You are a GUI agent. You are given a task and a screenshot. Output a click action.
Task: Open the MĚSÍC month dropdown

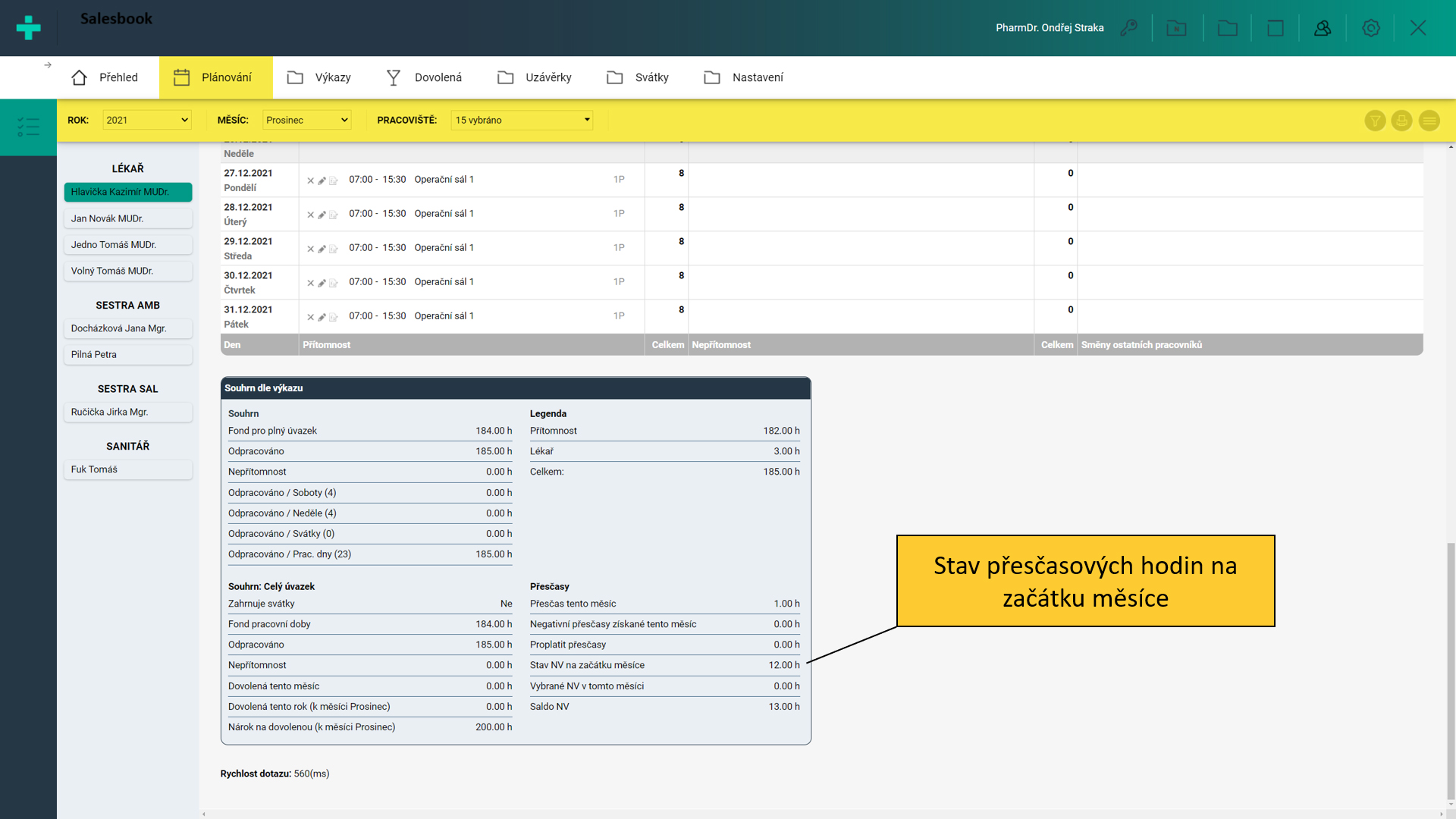click(306, 120)
